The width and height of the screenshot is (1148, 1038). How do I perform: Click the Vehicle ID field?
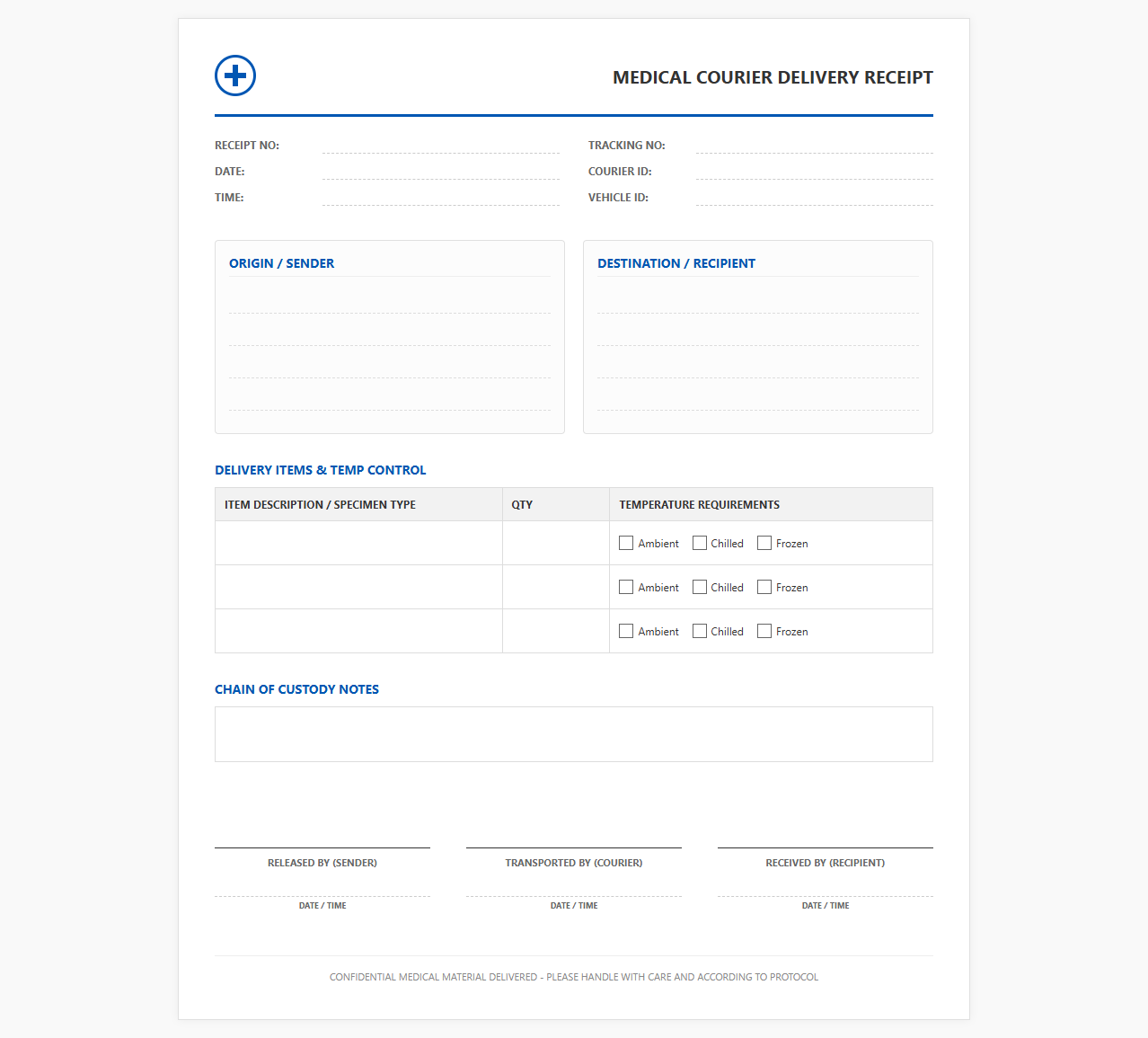pos(815,198)
